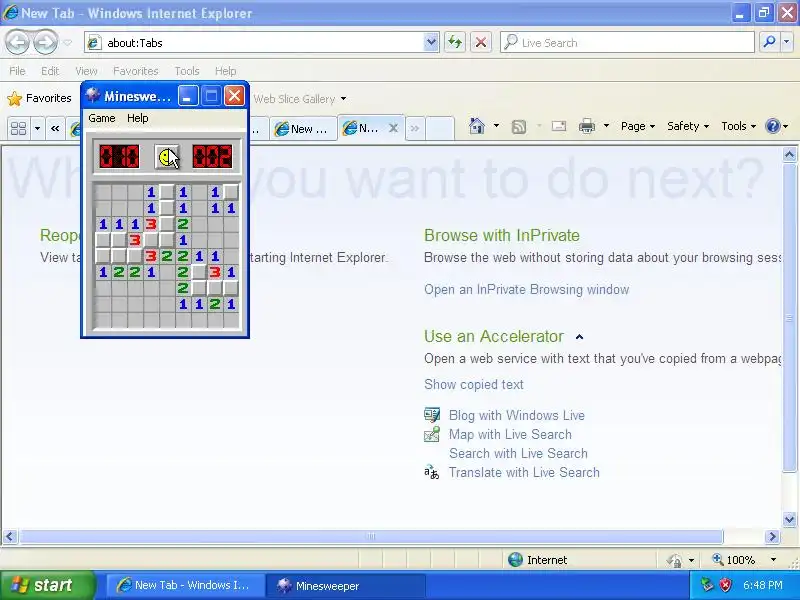Click the zoom magnifier icon in status bar
Screen dimensions: 800x600
point(718,559)
